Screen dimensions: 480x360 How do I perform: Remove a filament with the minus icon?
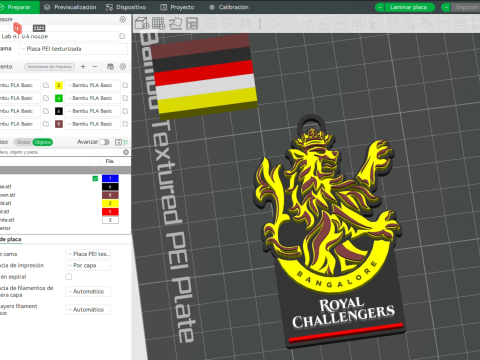(x=95, y=67)
